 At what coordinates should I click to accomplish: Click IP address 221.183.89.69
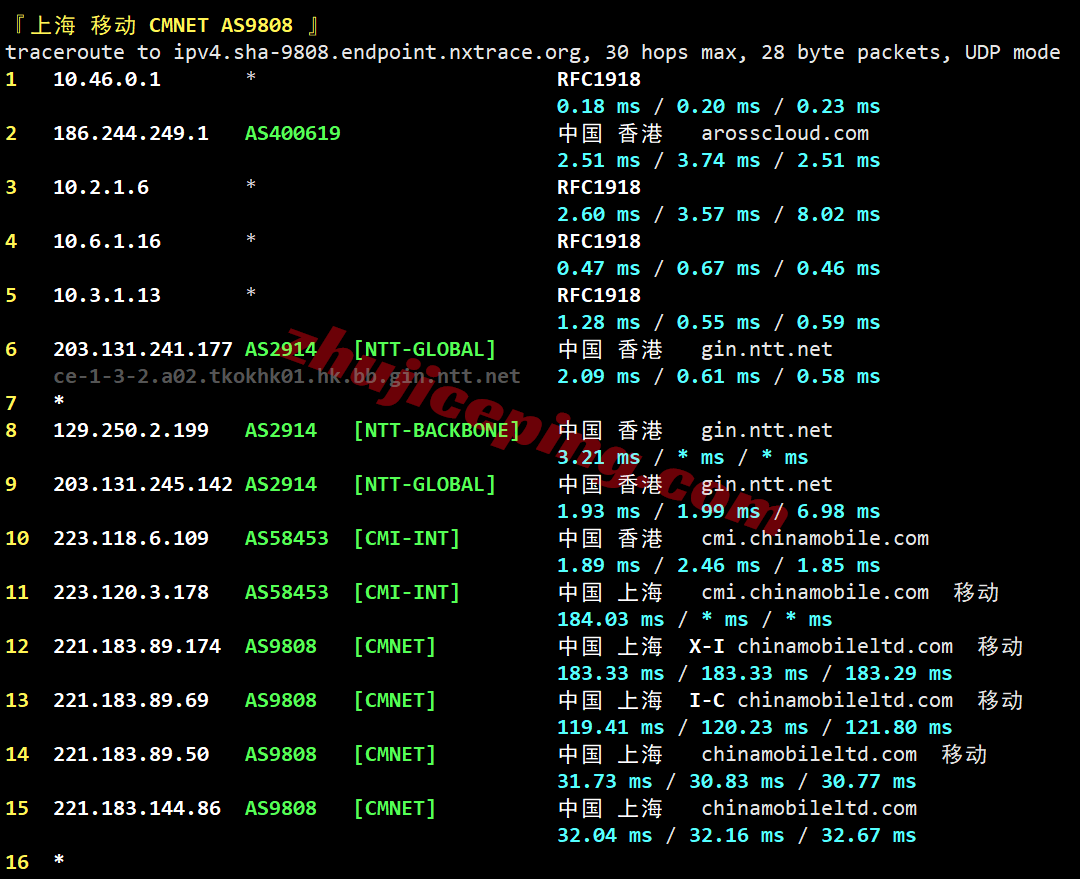(x=131, y=700)
